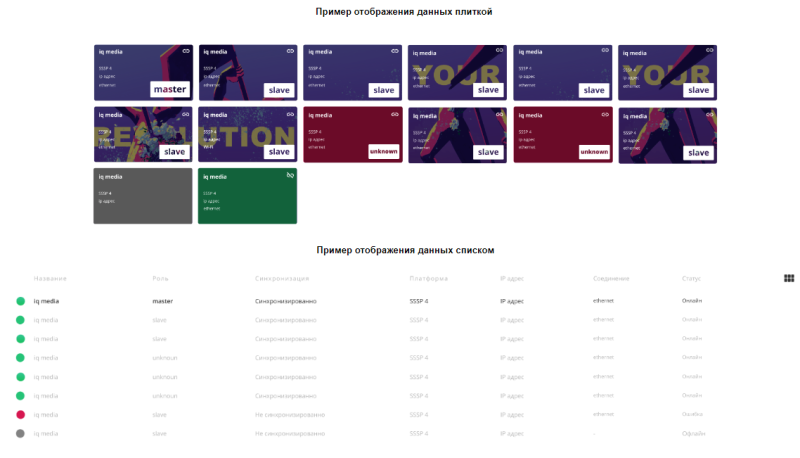Click the "Платформа" column header
This screenshot has height=458, width=800.
[x=428, y=279]
